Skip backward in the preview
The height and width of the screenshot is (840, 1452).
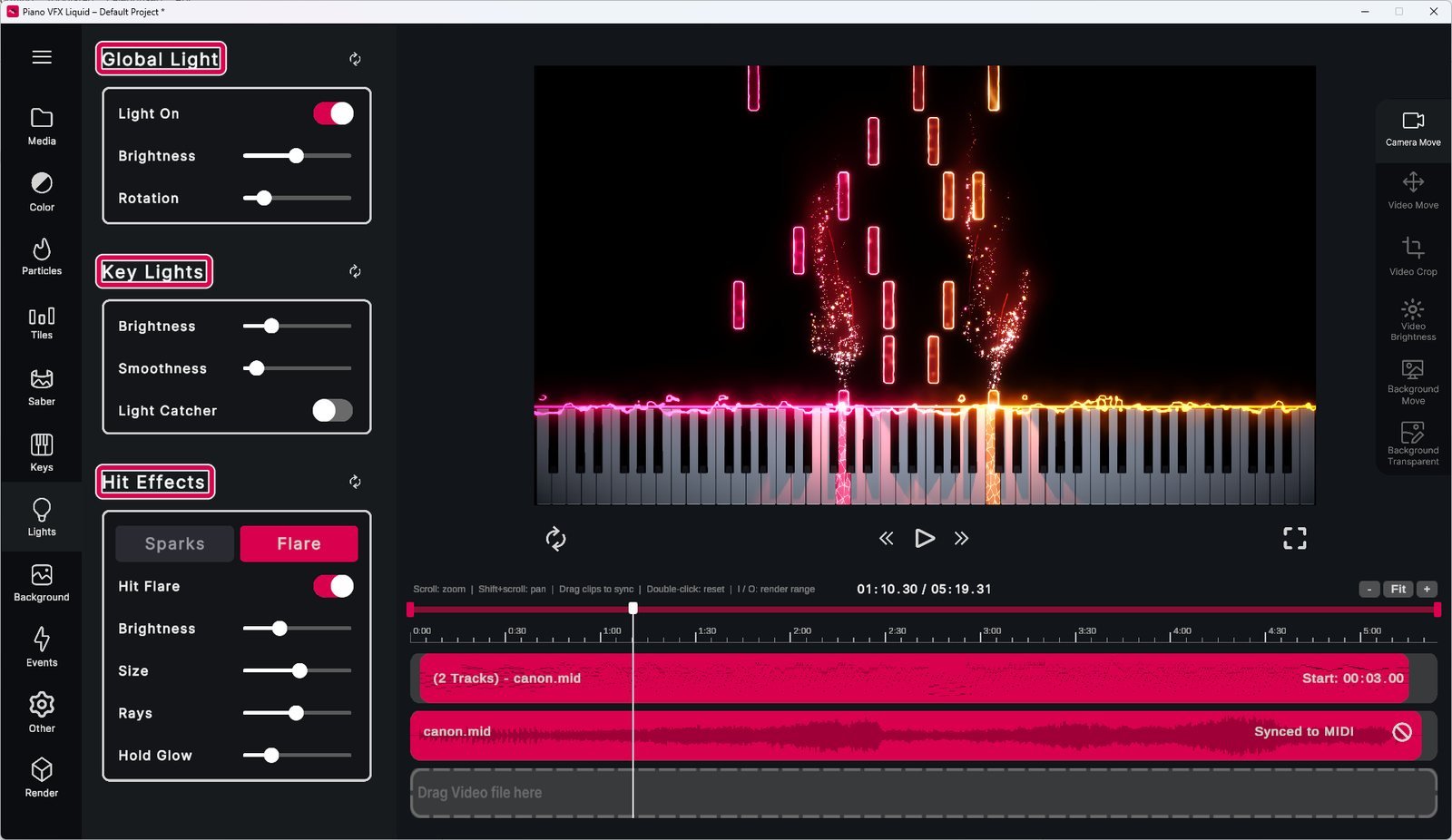click(887, 539)
